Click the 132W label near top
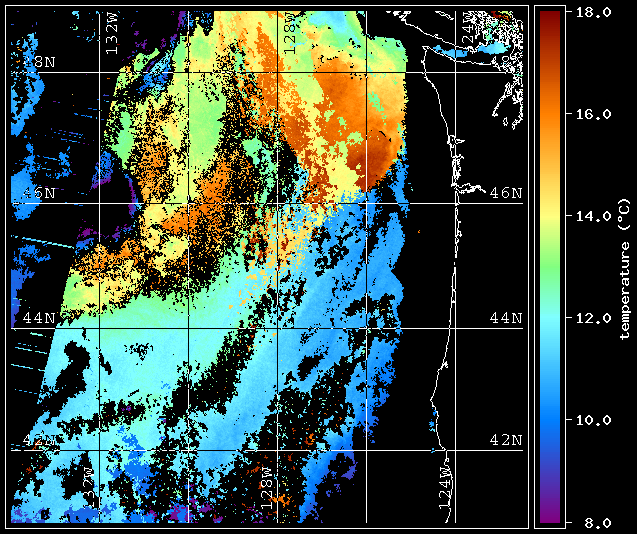Viewport: 637px width, 534px height. coord(112,33)
